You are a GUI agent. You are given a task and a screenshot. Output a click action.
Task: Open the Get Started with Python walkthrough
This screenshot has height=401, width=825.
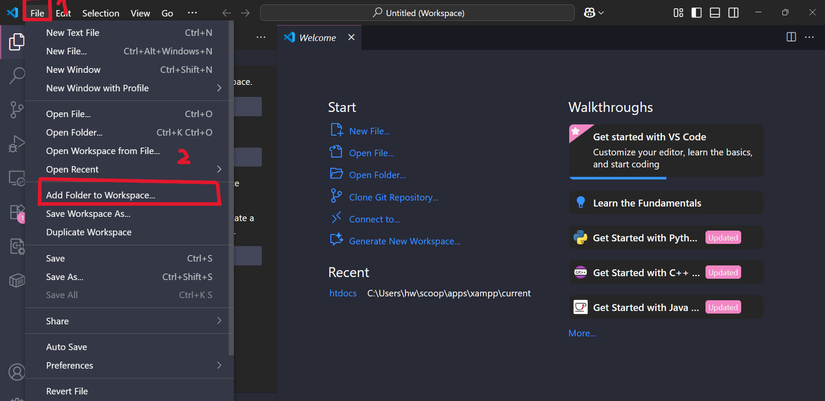tap(666, 237)
